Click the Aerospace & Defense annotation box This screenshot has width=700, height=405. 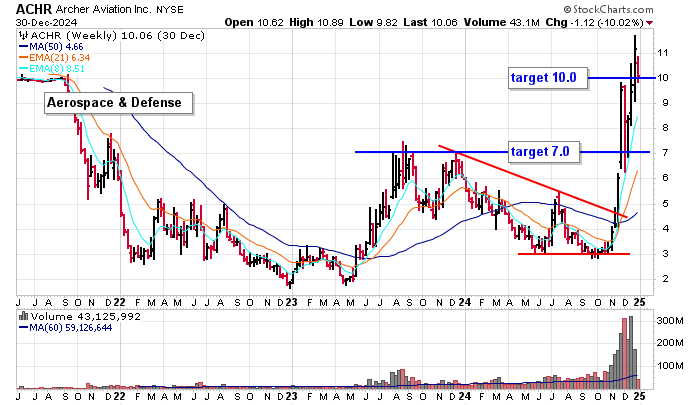click(x=119, y=103)
